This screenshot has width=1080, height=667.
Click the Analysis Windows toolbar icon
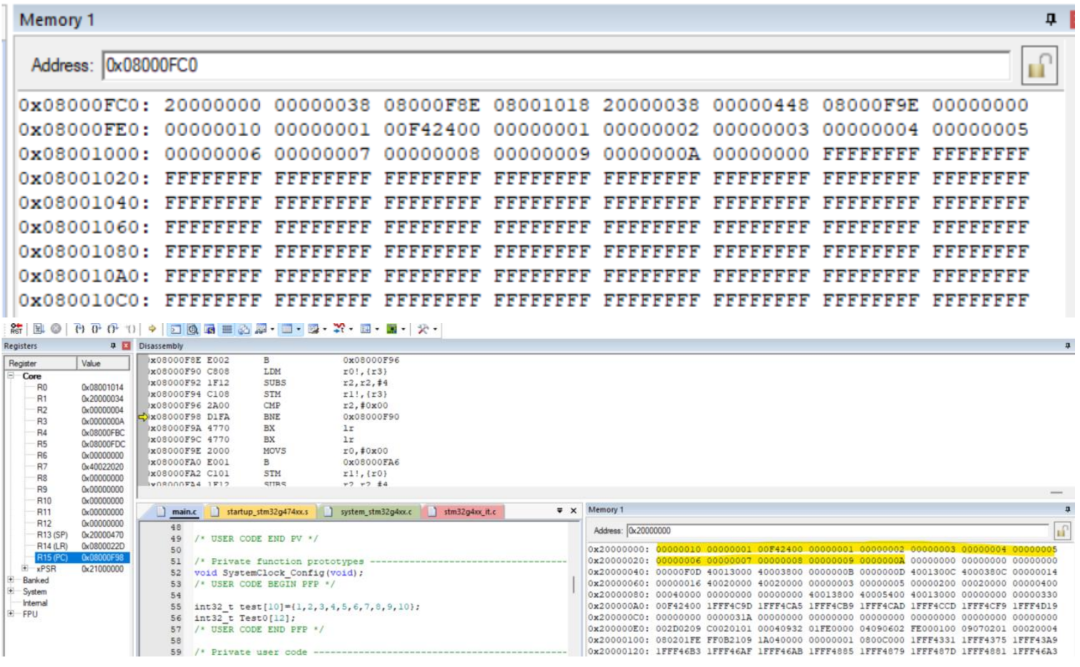339,329
